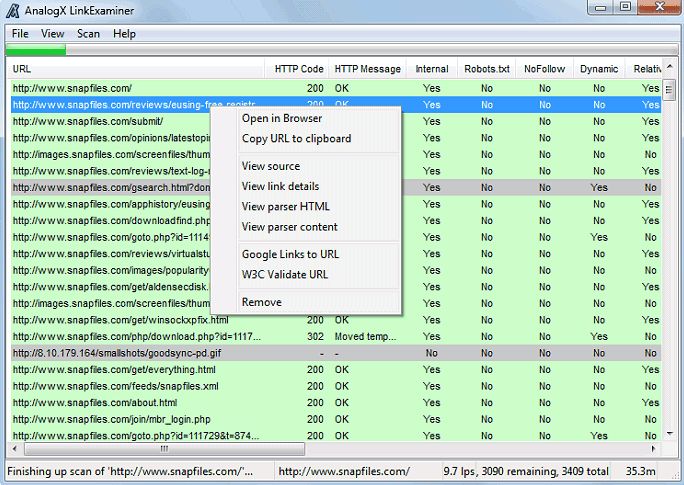Image resolution: width=684 pixels, height=485 pixels.
Task: Sort by HTTP Code column header
Action: pos(297,69)
